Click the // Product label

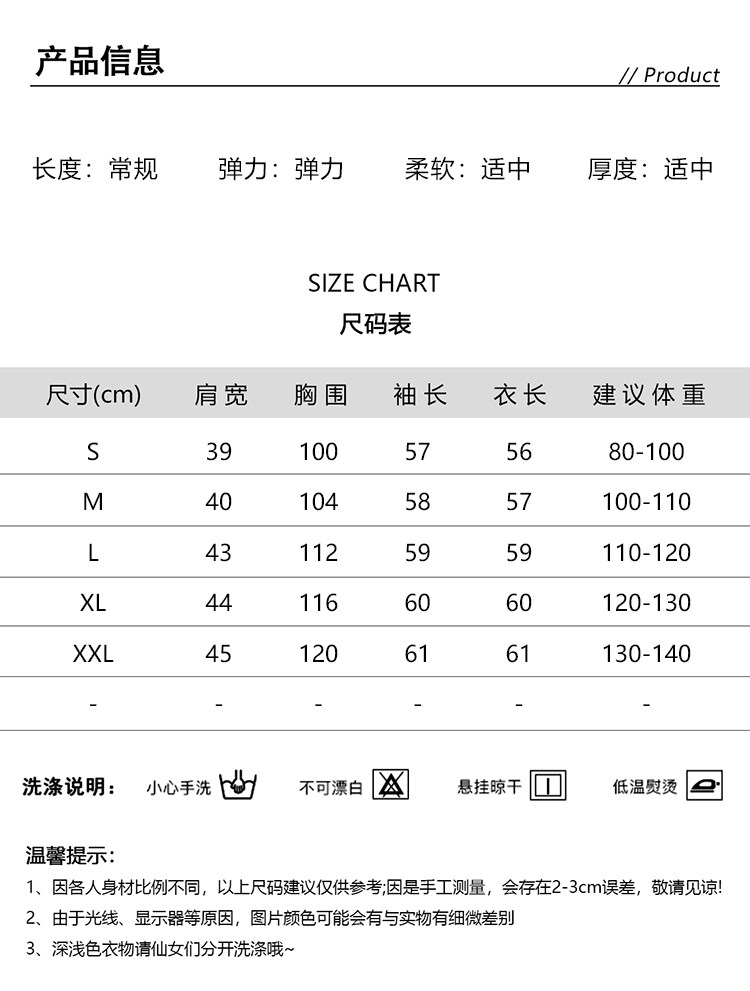669,75
